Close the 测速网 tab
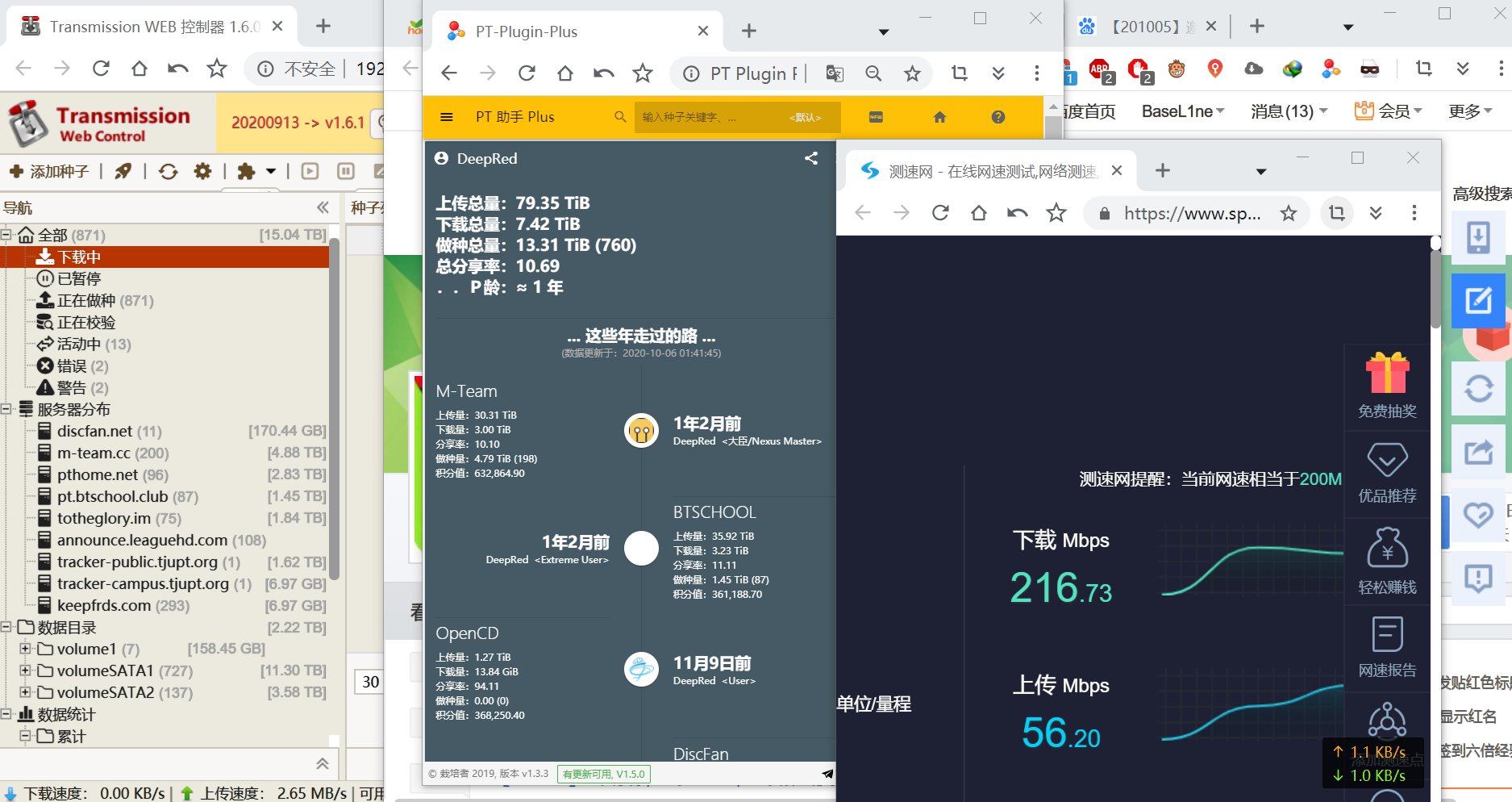Image resolution: width=1512 pixels, height=802 pixels. point(1117,170)
